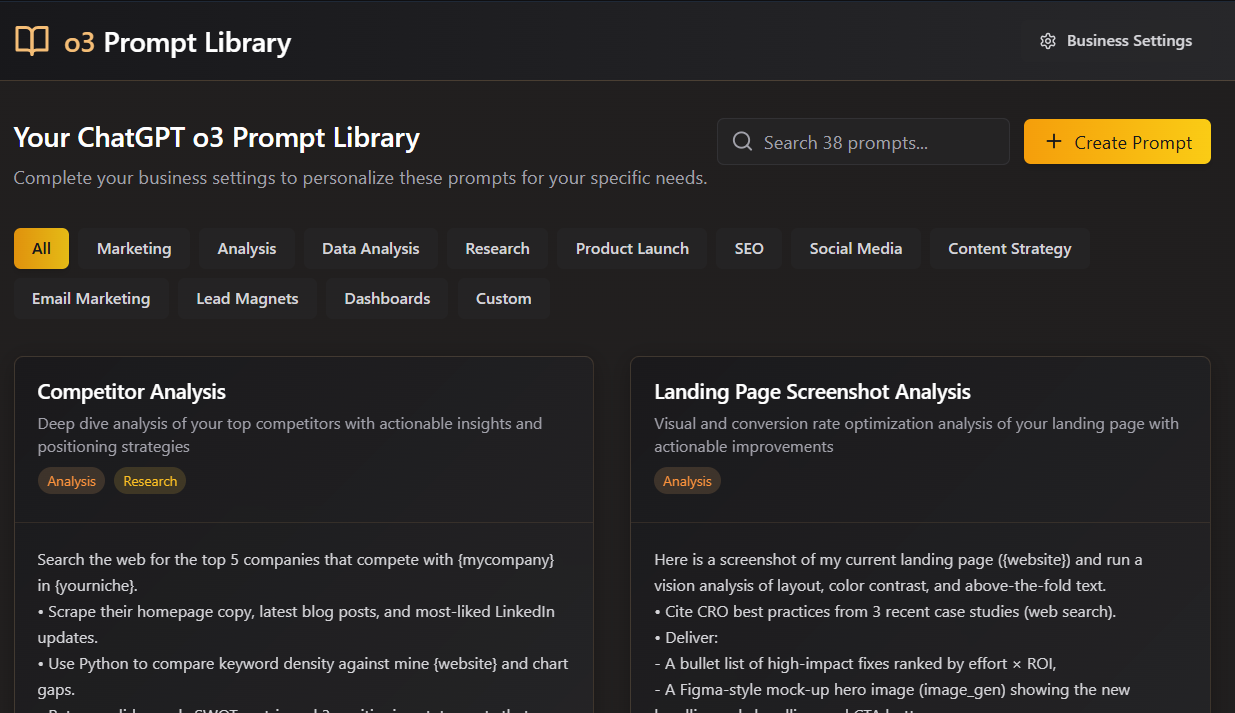Image resolution: width=1235 pixels, height=713 pixels.
Task: Show Lead Magnets prompts
Action: pyautogui.click(x=247, y=299)
